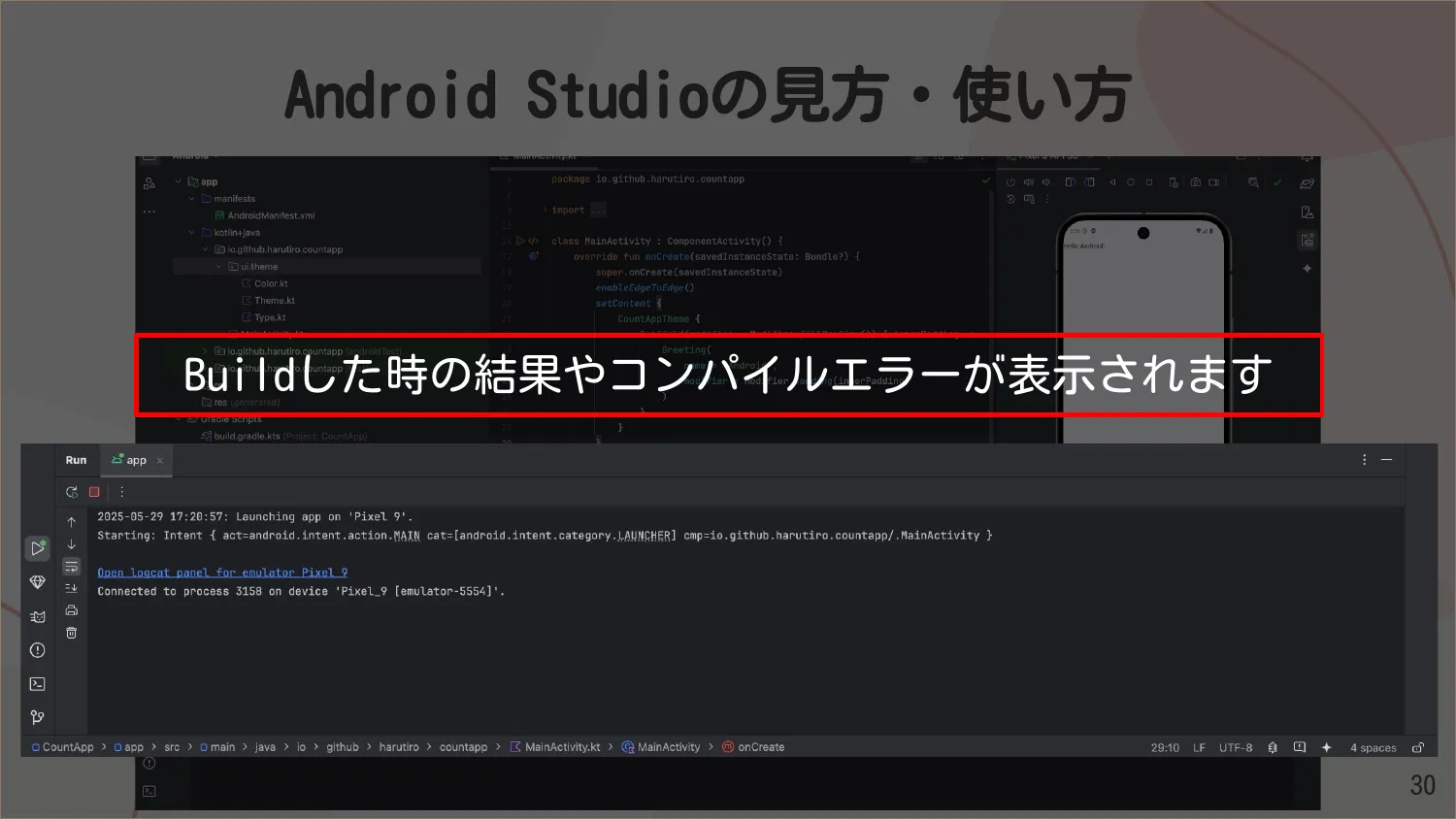The image size is (1456, 819).
Task: Open the Logcat tool window
Action: [x=38, y=616]
